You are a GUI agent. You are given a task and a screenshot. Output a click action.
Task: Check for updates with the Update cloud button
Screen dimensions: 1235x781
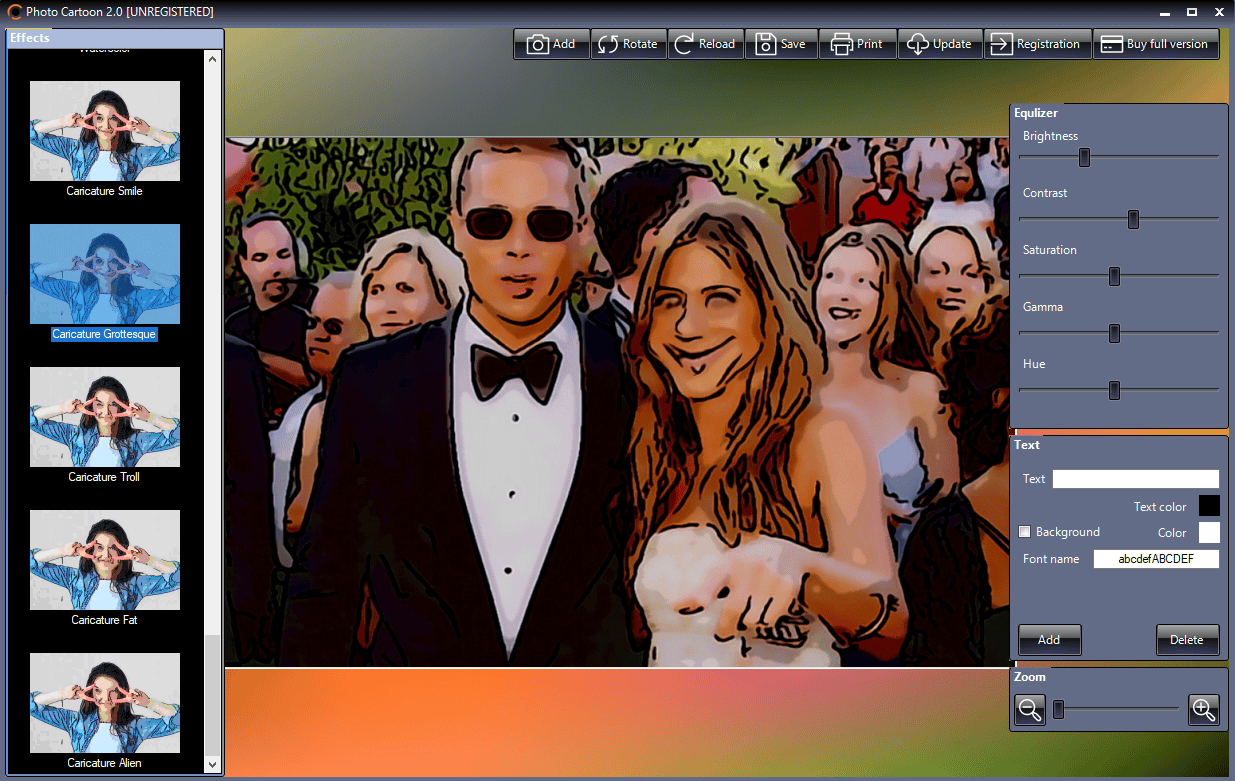[939, 44]
